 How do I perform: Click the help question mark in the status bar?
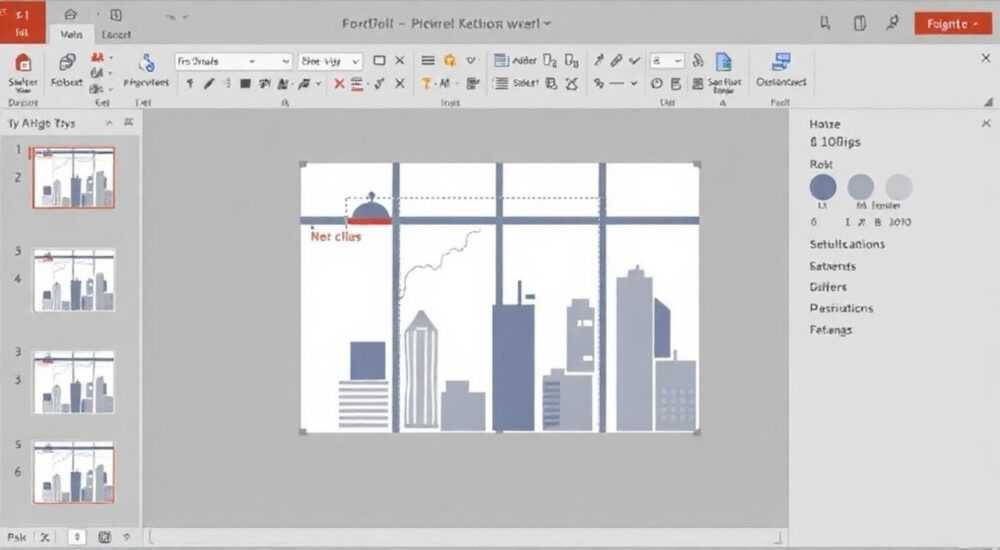click(127, 537)
